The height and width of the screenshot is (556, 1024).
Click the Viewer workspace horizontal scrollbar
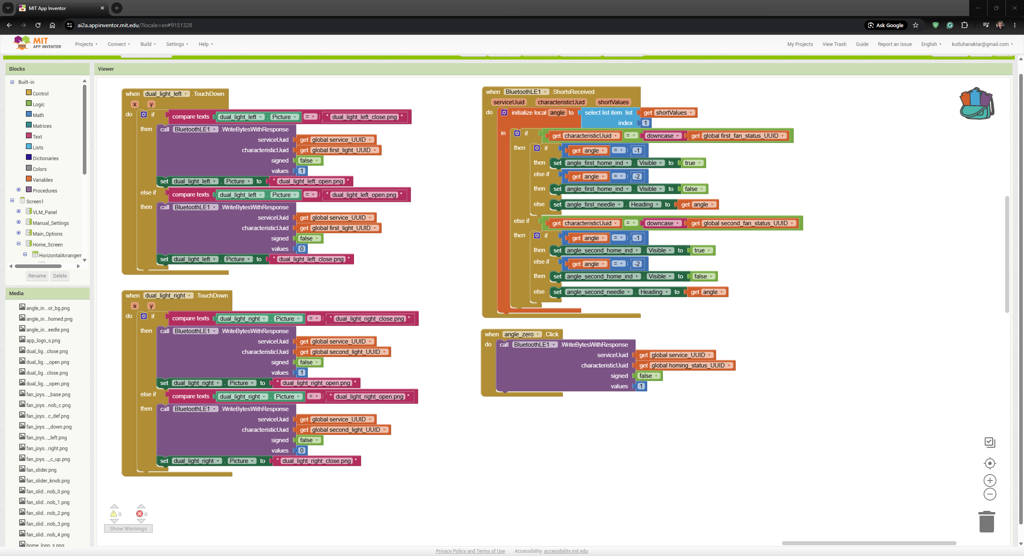click(x=869, y=543)
